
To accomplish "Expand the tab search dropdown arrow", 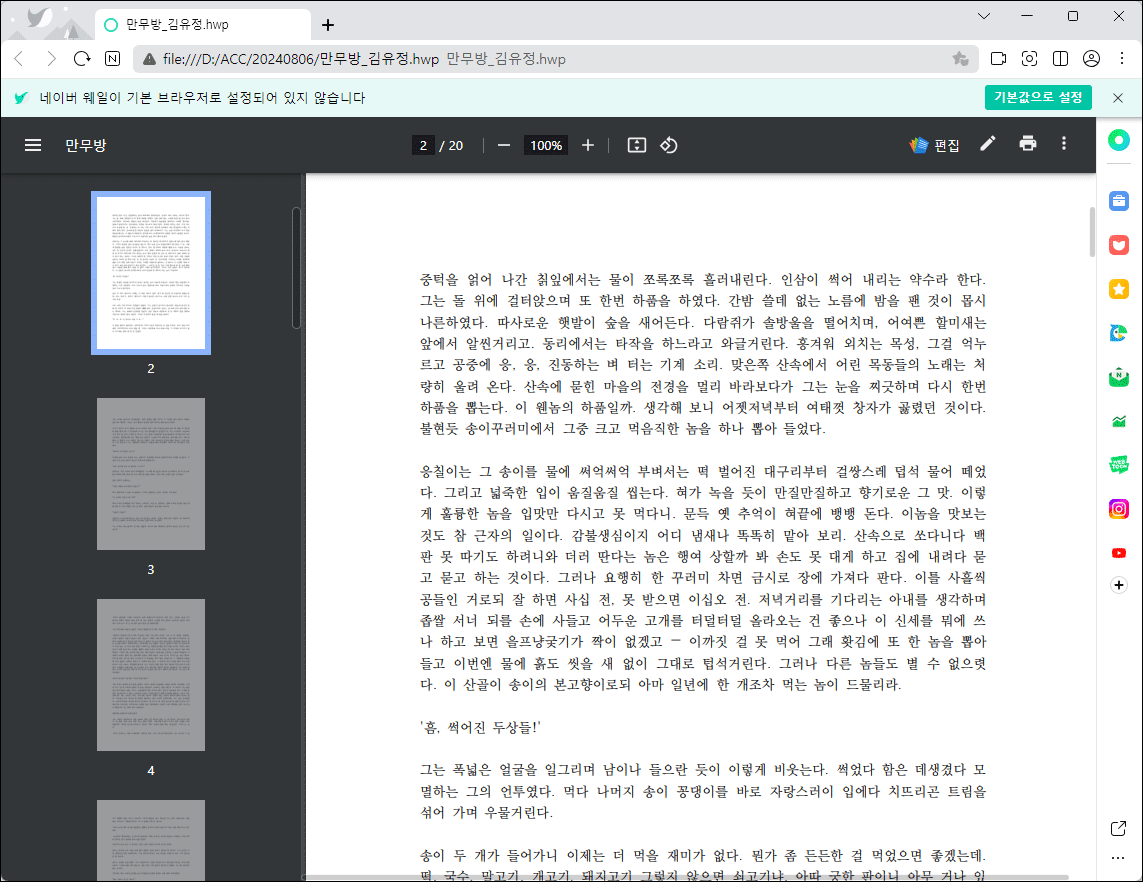I will (983, 16).
